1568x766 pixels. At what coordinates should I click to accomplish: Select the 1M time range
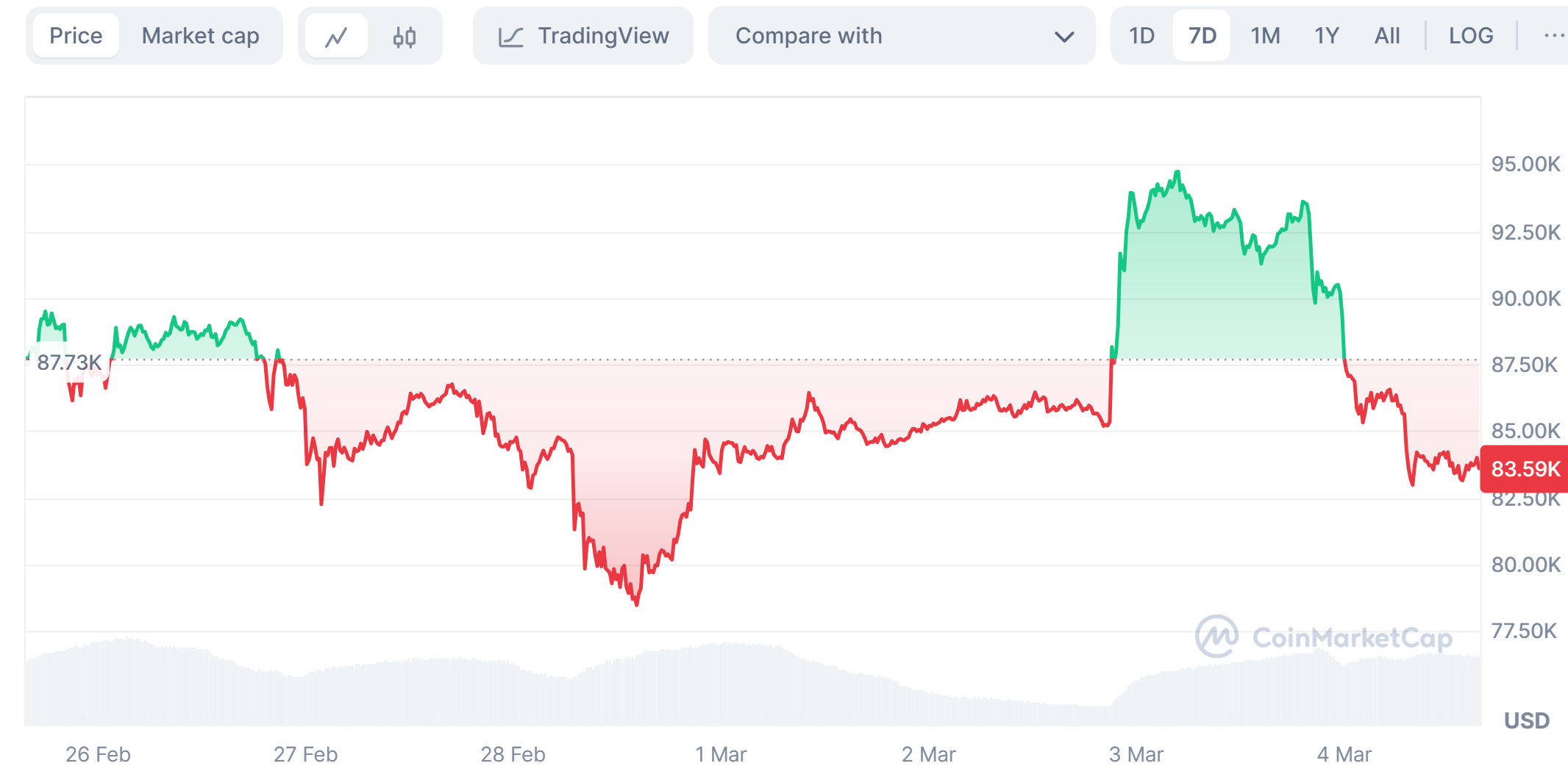click(x=1265, y=36)
